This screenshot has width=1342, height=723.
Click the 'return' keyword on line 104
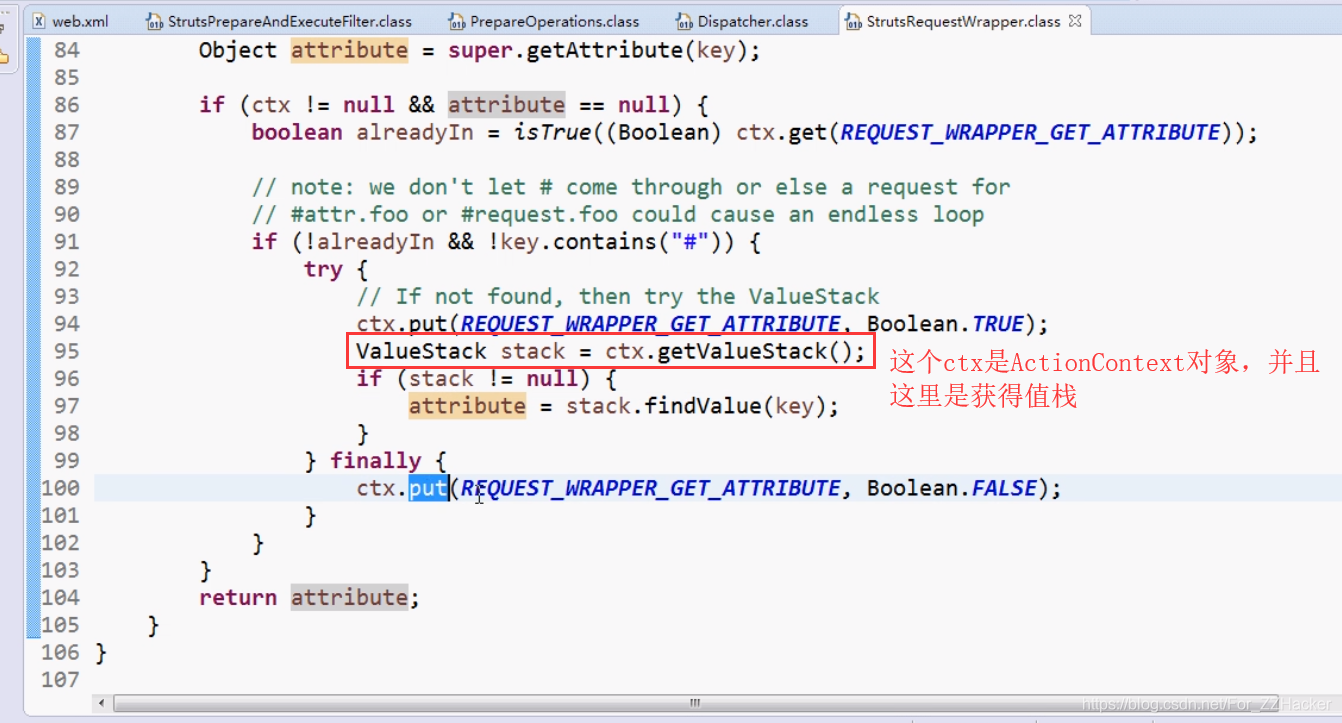pos(238,597)
